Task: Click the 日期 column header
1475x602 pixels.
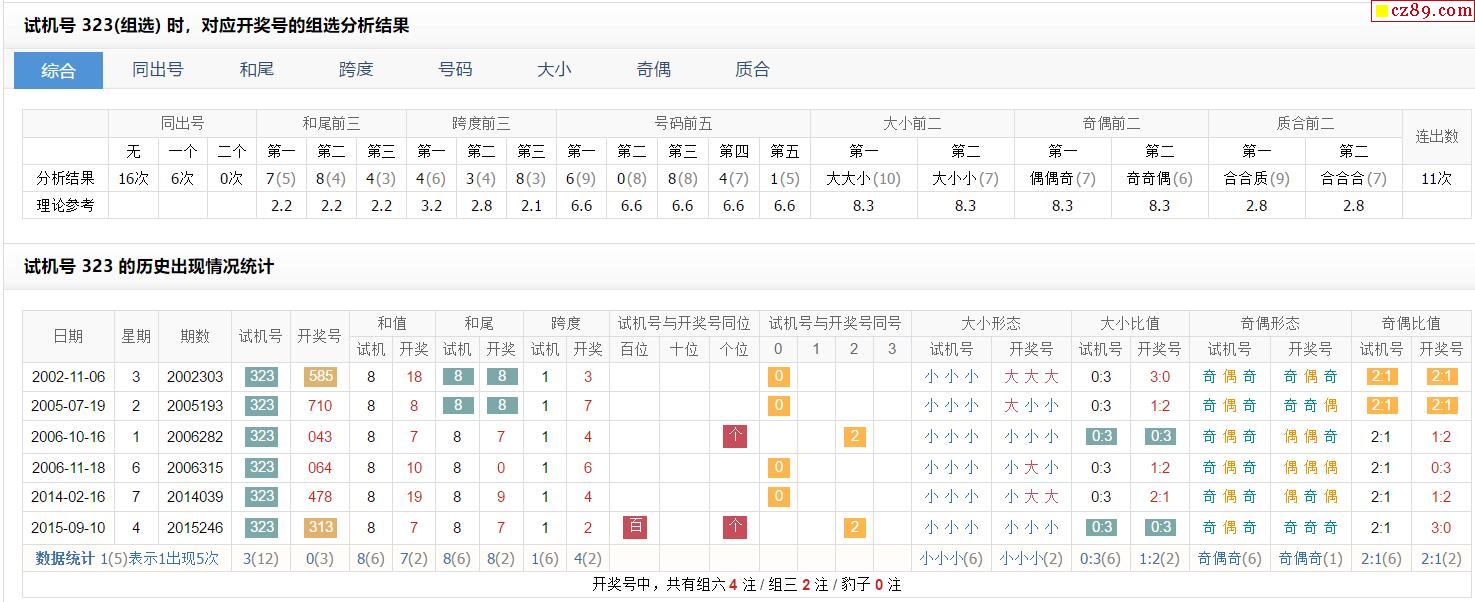Action: pos(68,336)
